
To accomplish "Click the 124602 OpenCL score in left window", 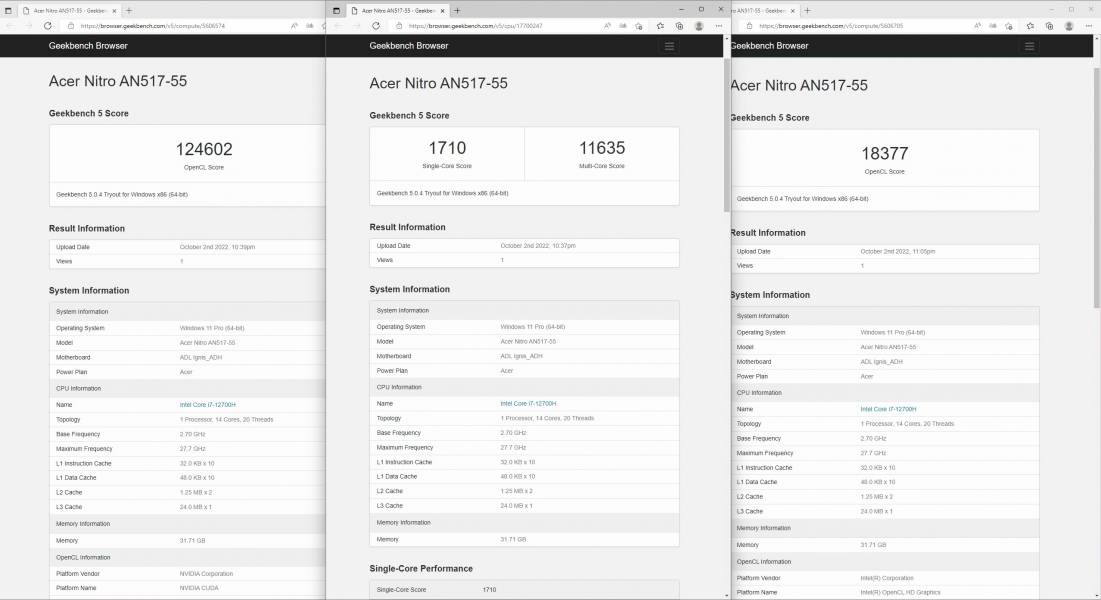I will coord(204,149).
